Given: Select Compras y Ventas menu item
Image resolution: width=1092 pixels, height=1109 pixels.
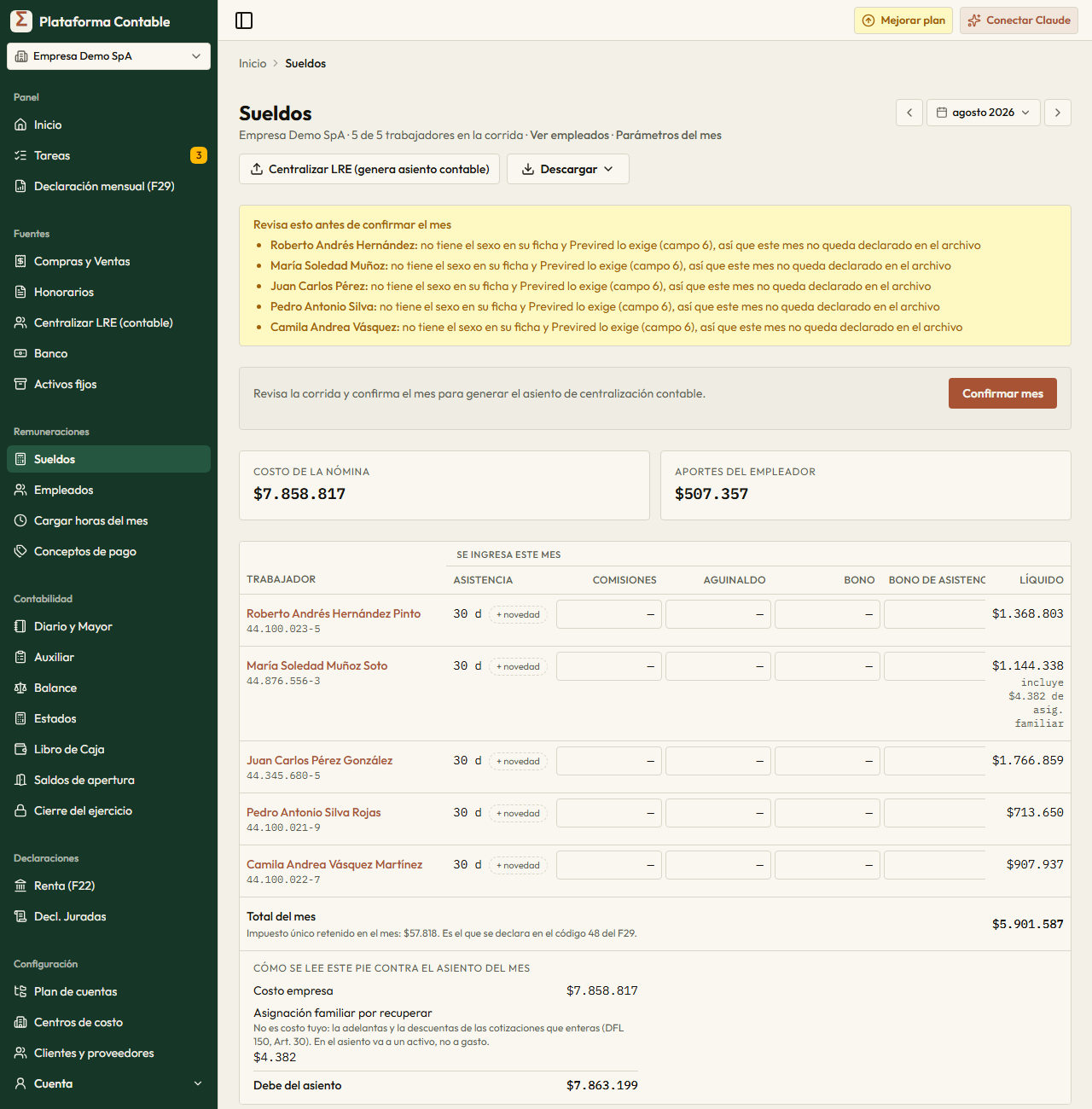Looking at the screenshot, I should pyautogui.click(x=109, y=261).
